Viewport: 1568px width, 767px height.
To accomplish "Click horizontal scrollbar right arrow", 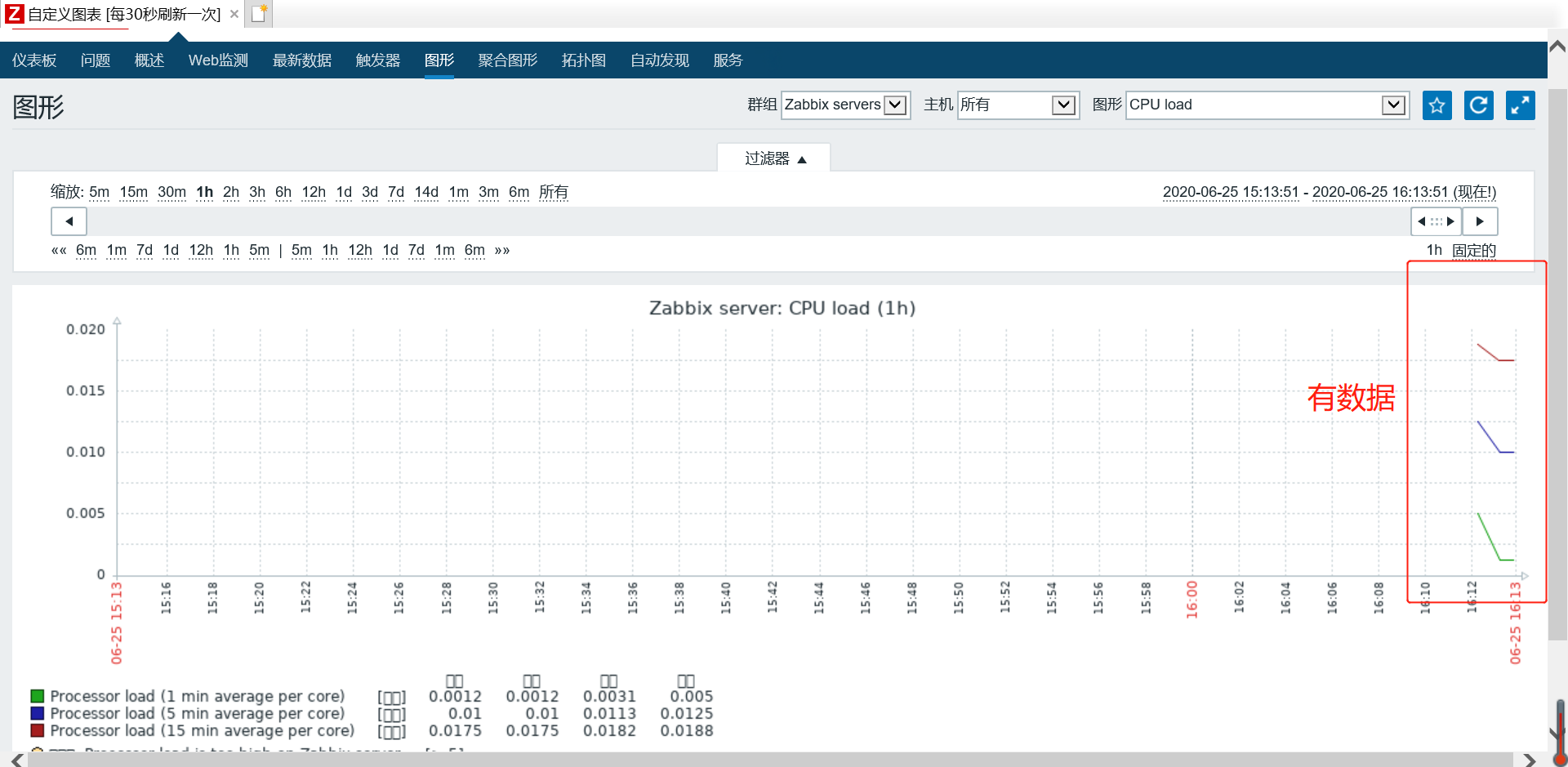I will coord(1530,760).
